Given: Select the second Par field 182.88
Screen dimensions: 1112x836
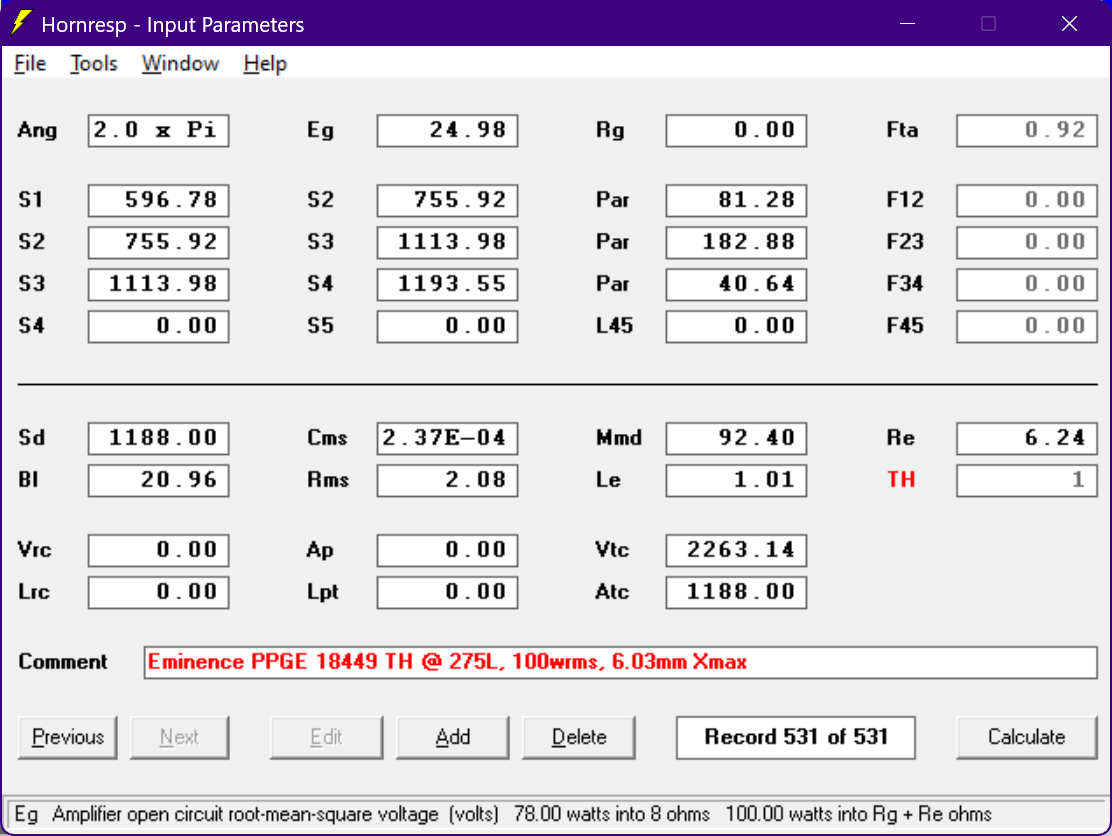Looking at the screenshot, I should pos(736,243).
